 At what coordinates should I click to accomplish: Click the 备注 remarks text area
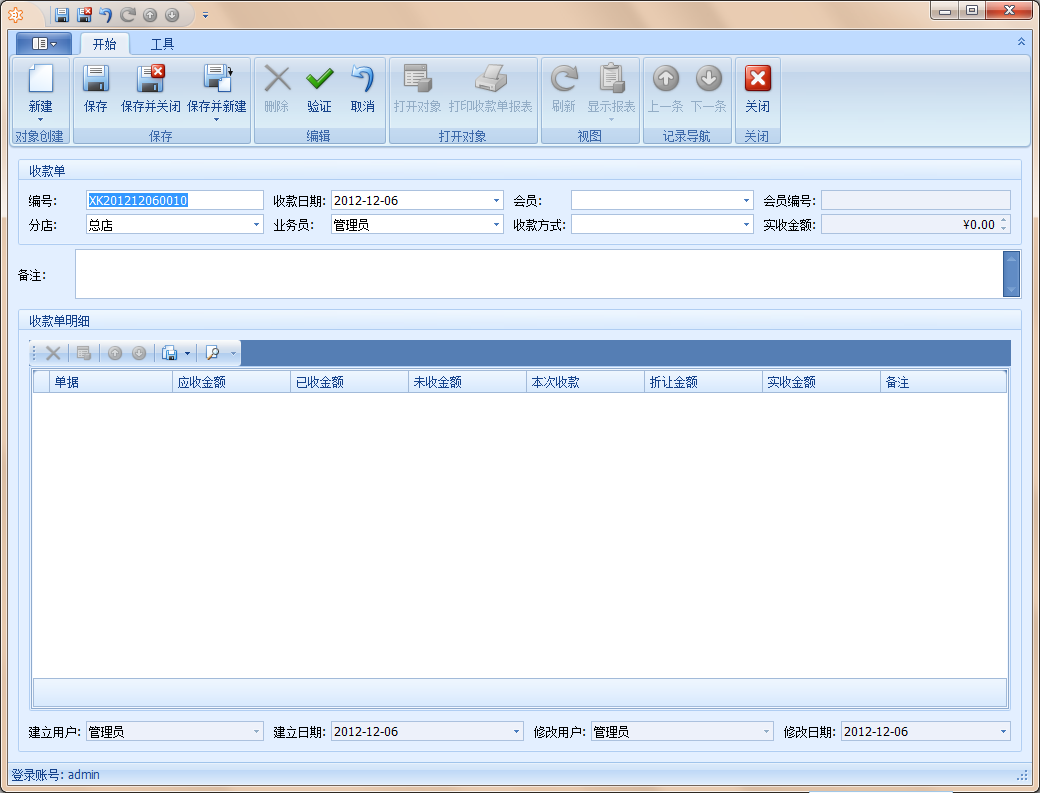[x=539, y=274]
